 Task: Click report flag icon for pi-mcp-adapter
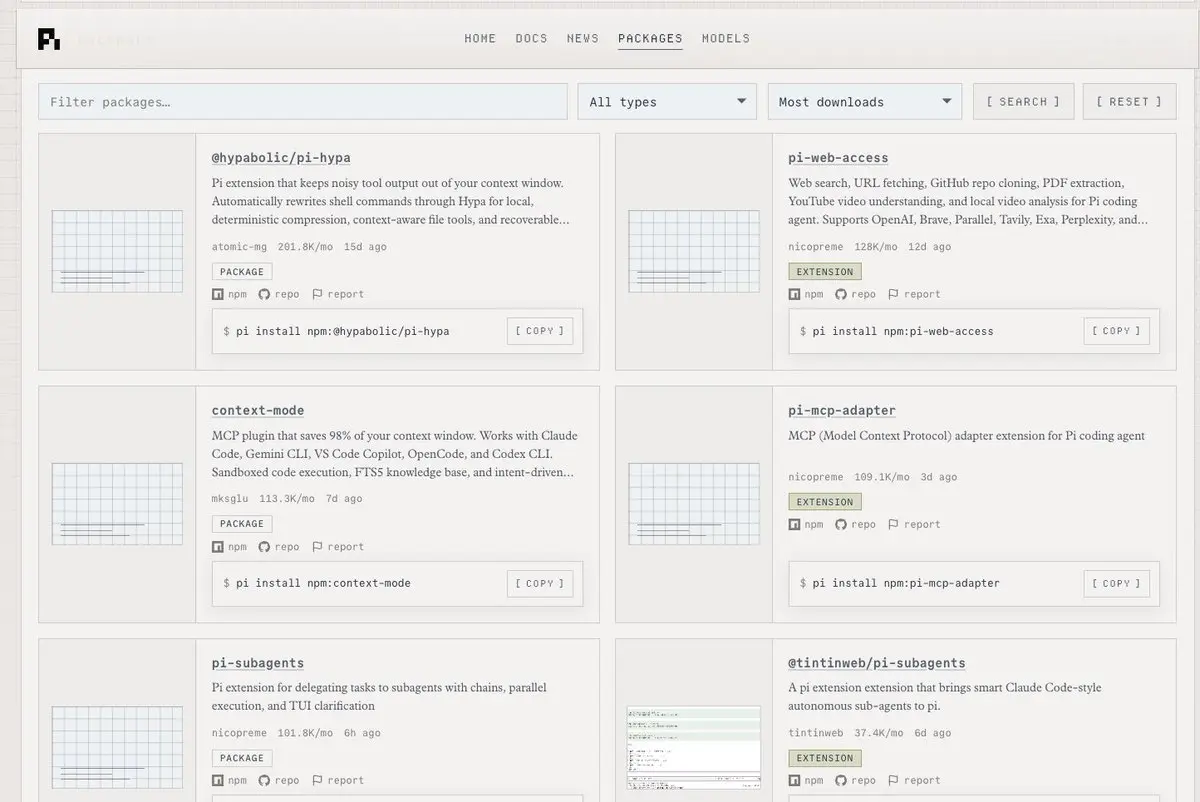[x=895, y=524]
